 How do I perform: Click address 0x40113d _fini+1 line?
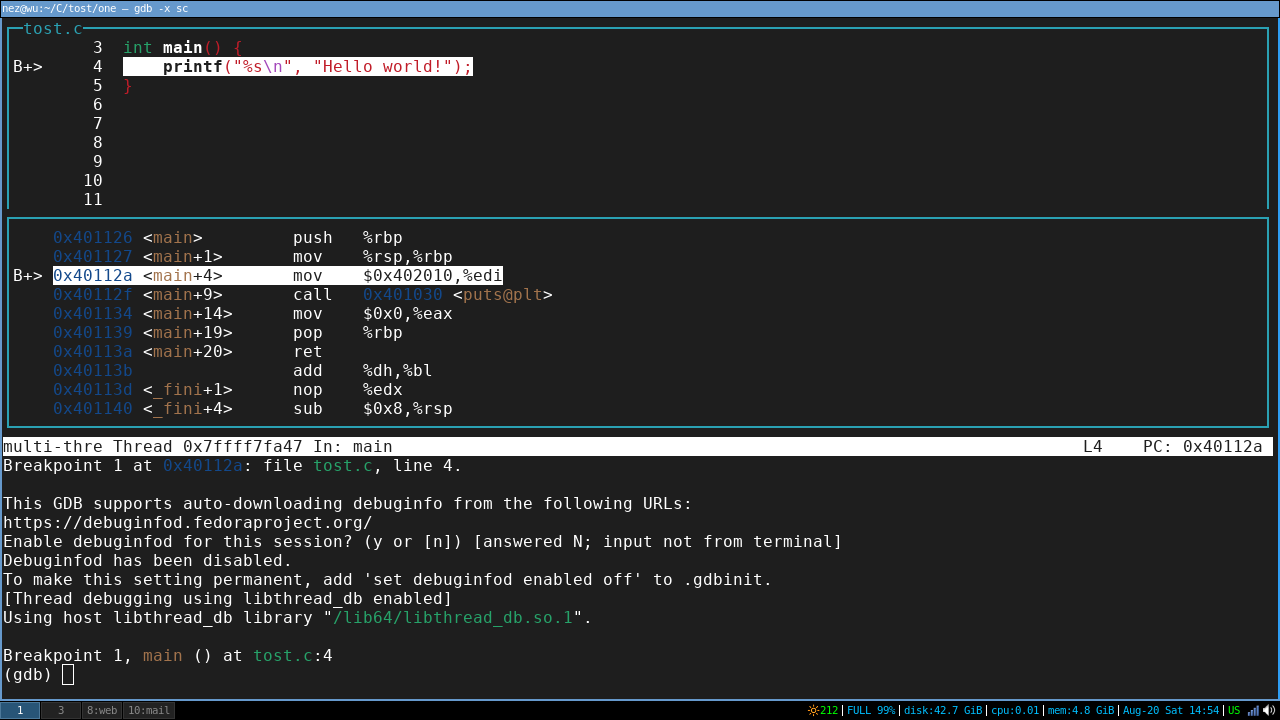tap(93, 390)
